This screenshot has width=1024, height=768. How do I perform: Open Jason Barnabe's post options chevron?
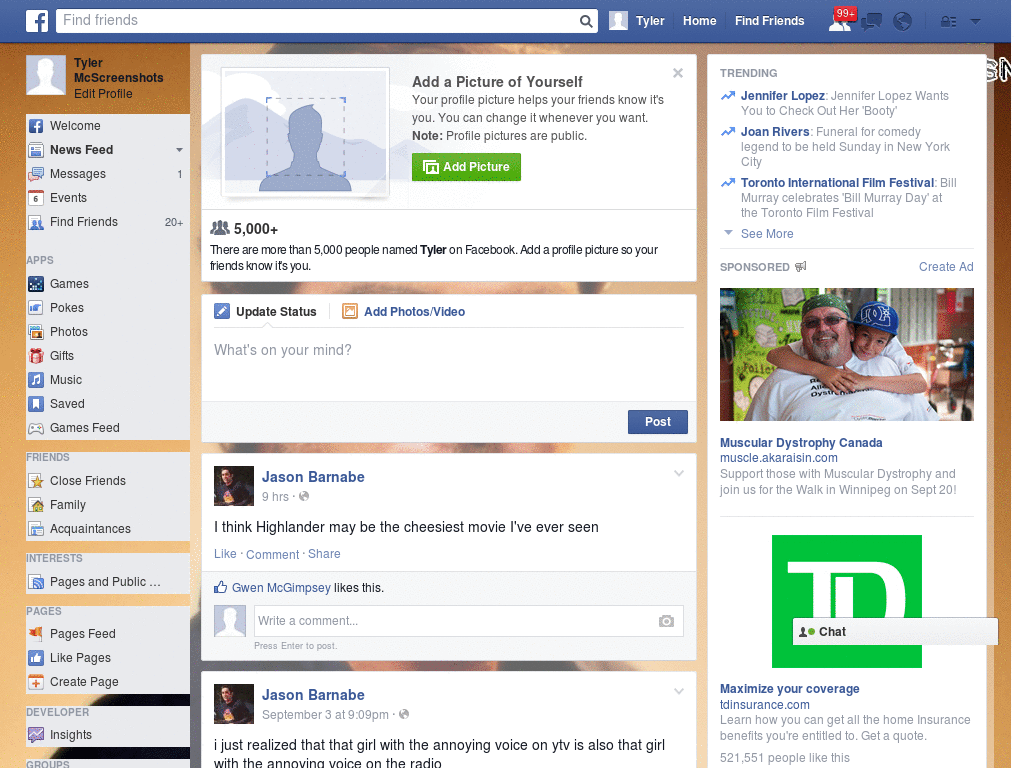[x=678, y=473]
